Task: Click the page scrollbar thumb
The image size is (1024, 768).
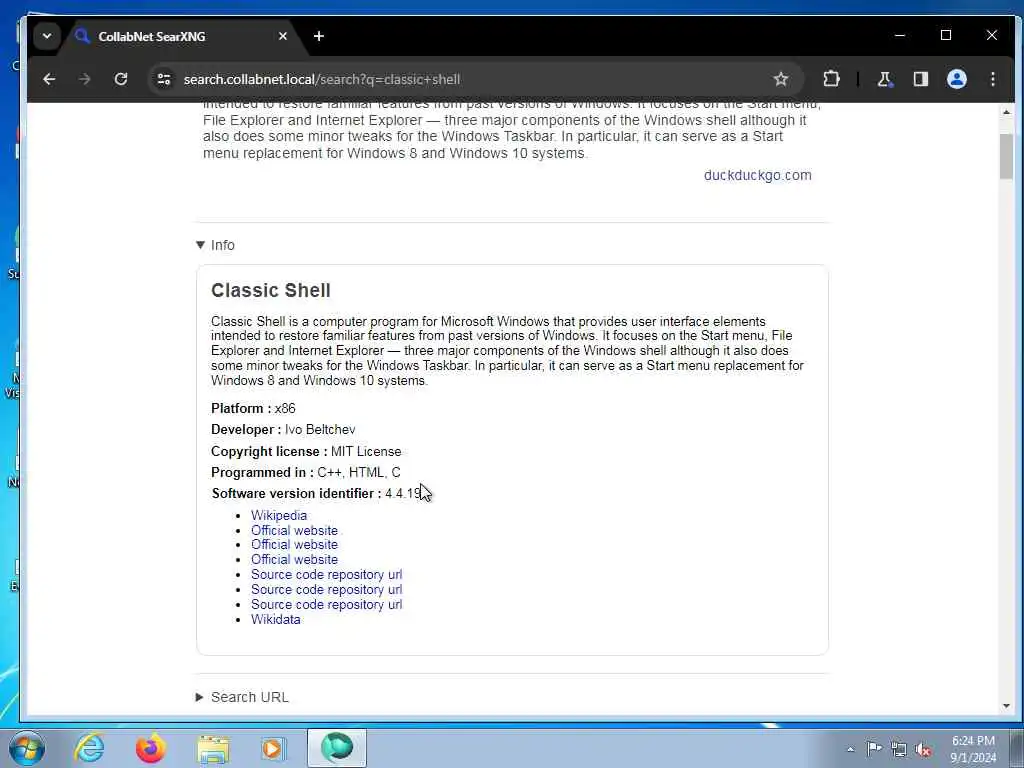Action: 1006,156
